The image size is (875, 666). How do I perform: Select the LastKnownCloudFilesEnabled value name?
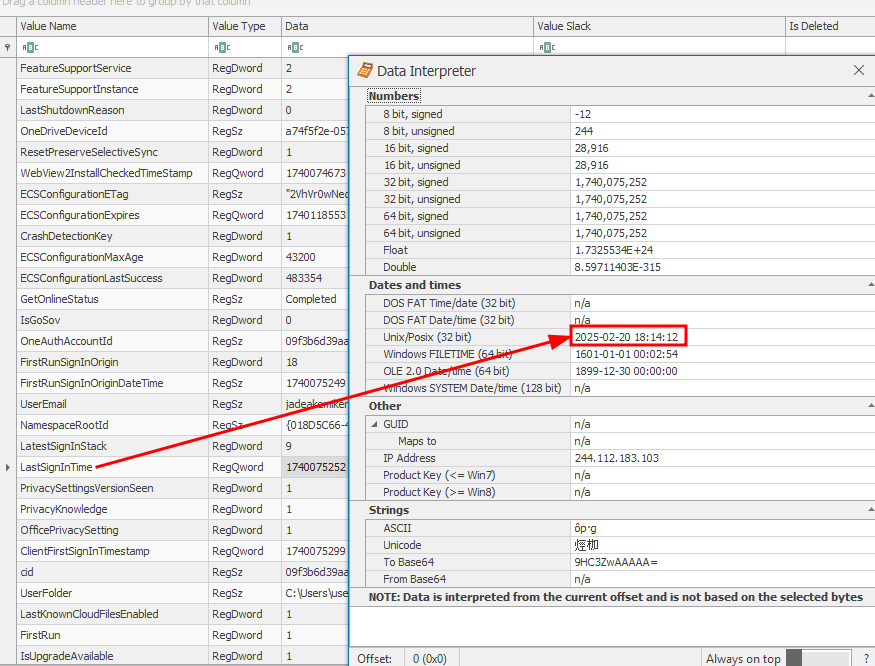[x=89, y=614]
